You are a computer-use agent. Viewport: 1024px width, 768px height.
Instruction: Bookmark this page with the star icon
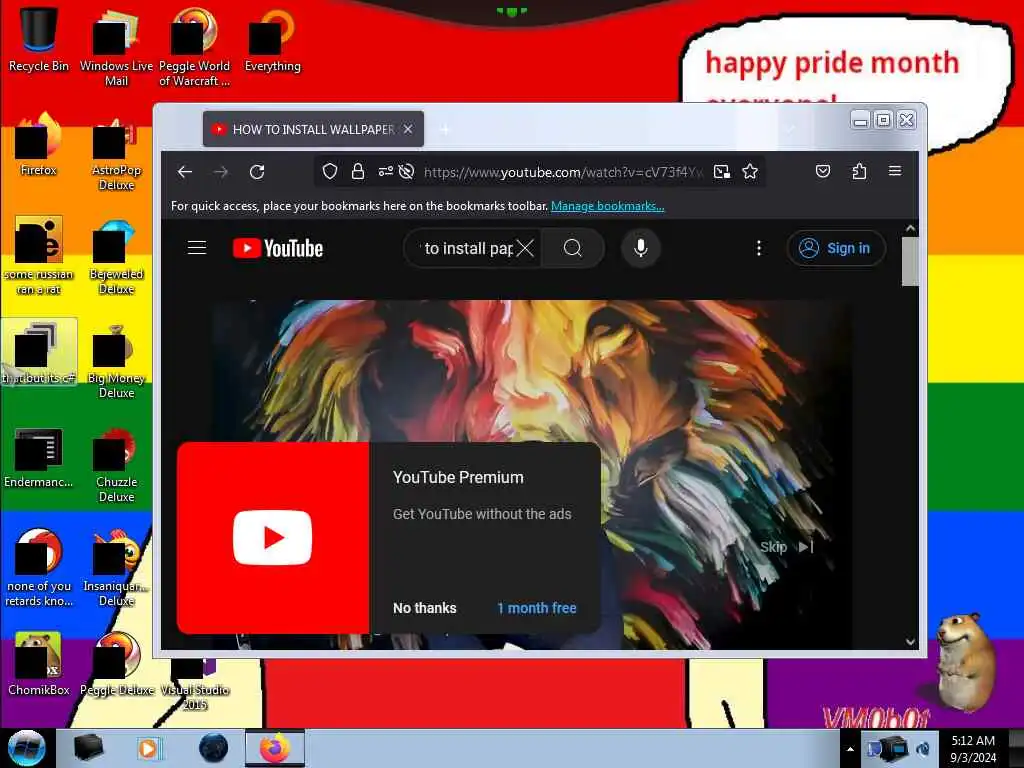(750, 172)
